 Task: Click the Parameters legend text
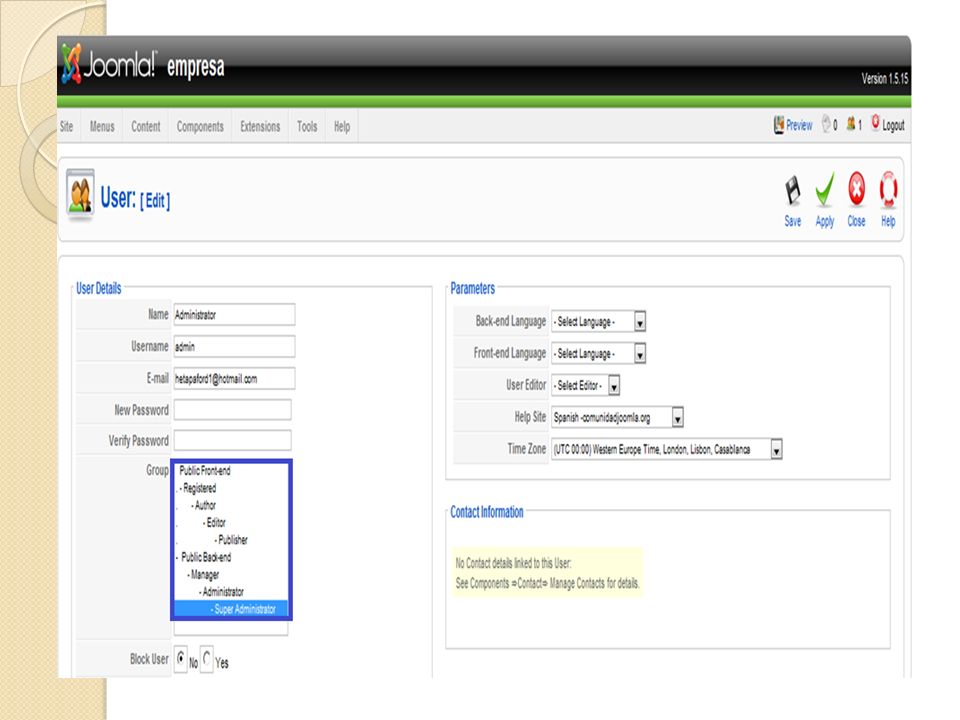tap(473, 288)
